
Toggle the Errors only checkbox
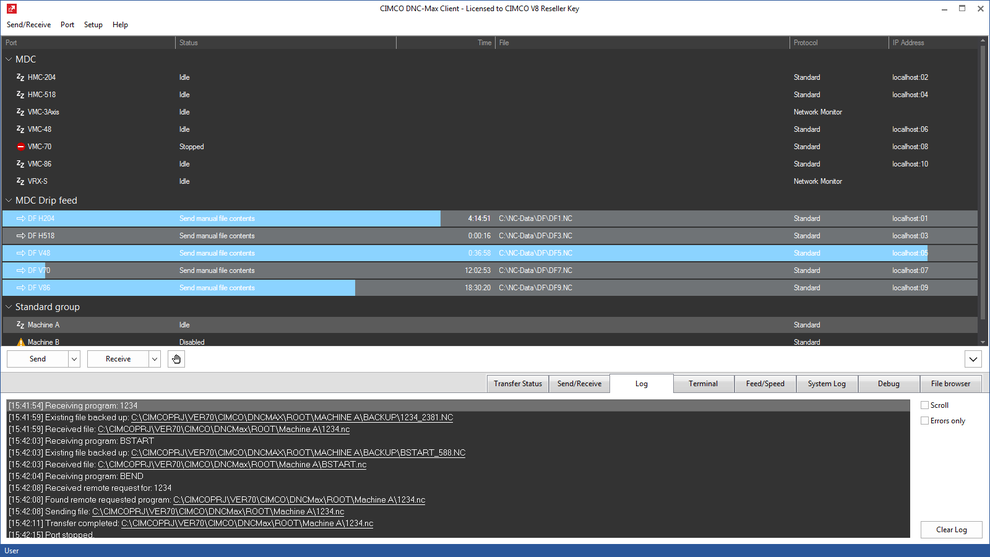(924, 421)
